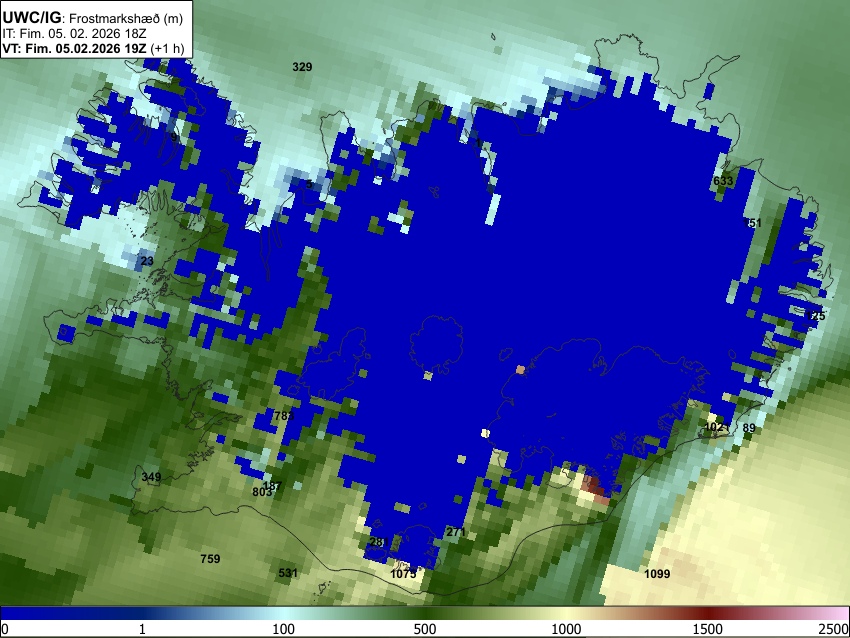
Task: Click the legend label '1000'
Action: [x=566, y=629]
